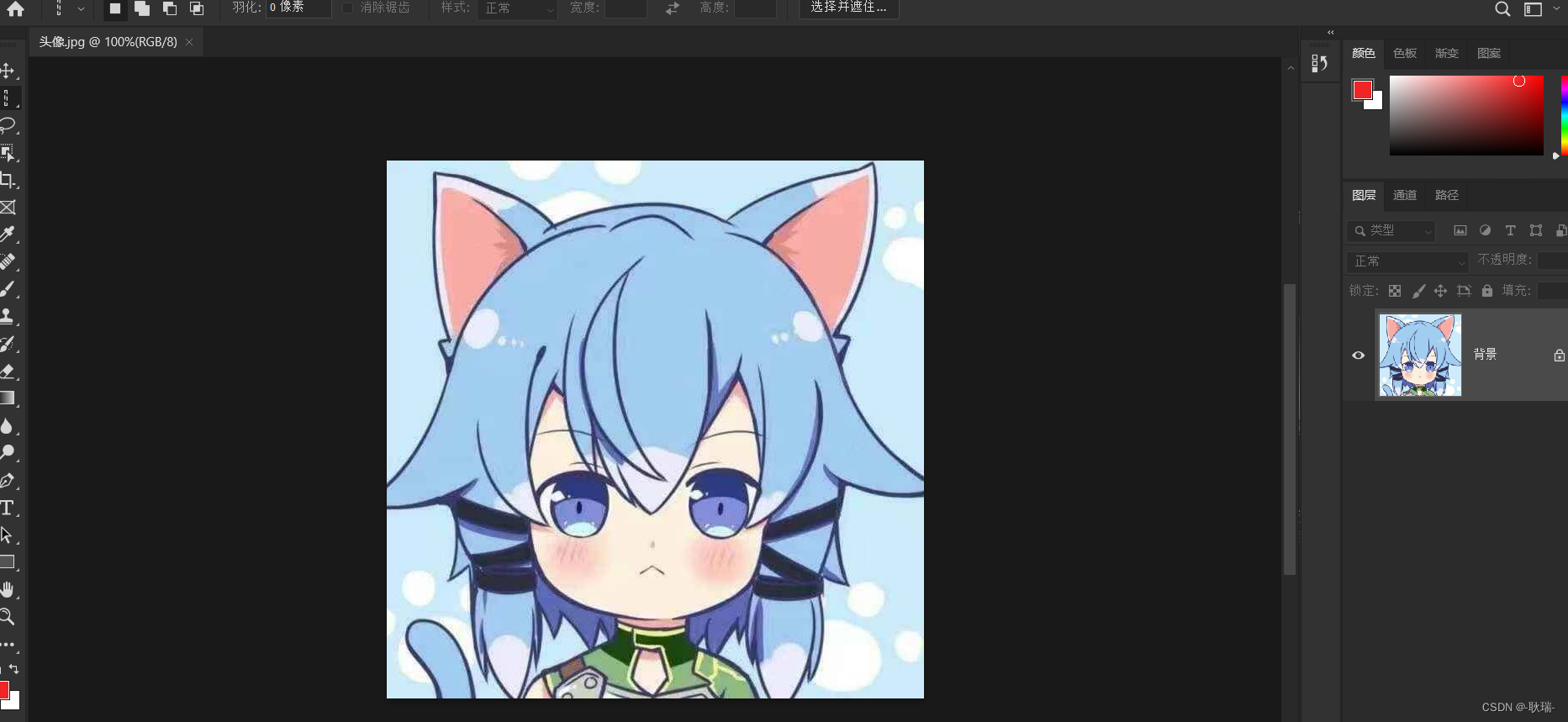Select the Object Selection tool
Image resolution: width=1568 pixels, height=722 pixels.
8,152
